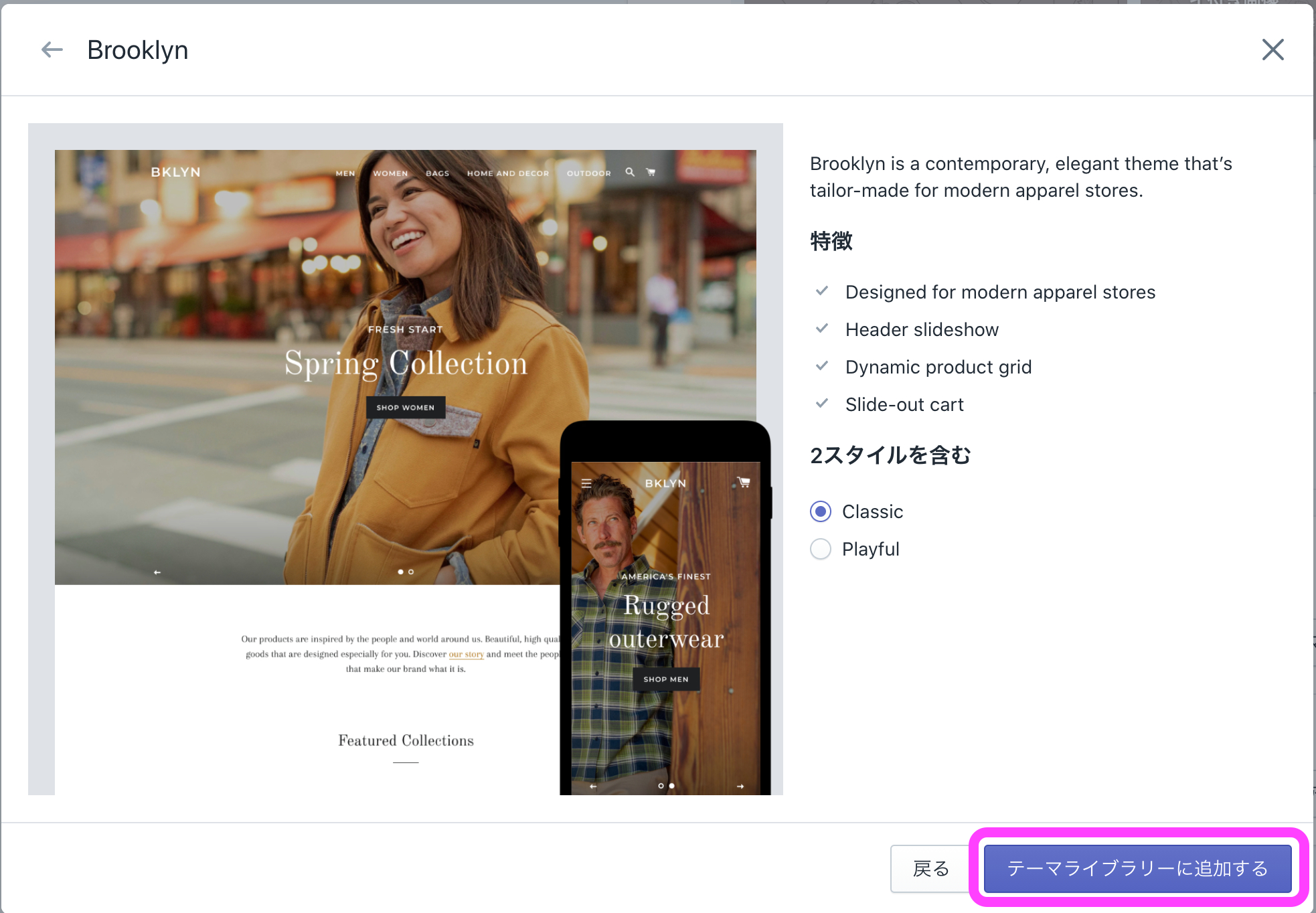1316x913 pixels.
Task: Click left arrow in mobile preview slideshow
Action: [593, 786]
